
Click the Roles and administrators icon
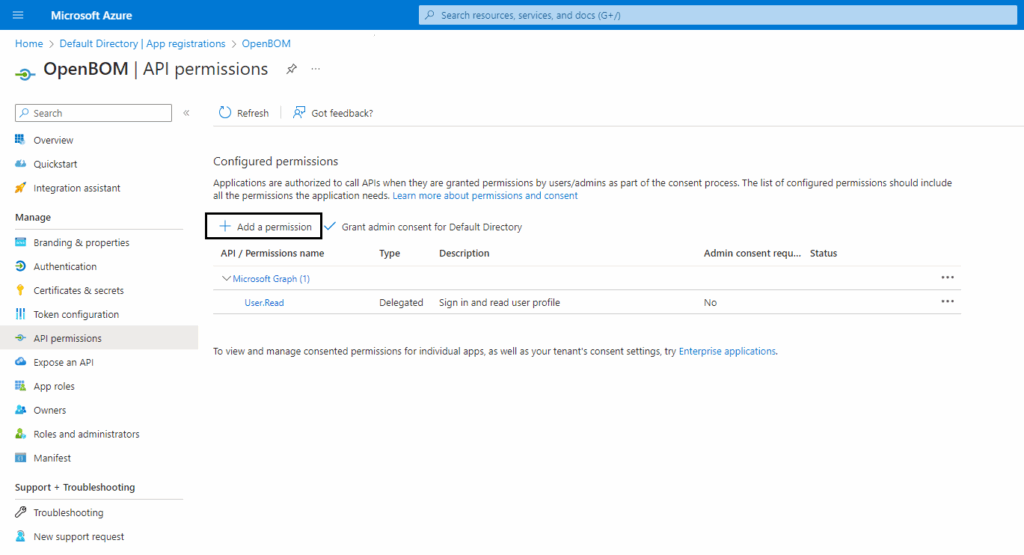[20, 434]
